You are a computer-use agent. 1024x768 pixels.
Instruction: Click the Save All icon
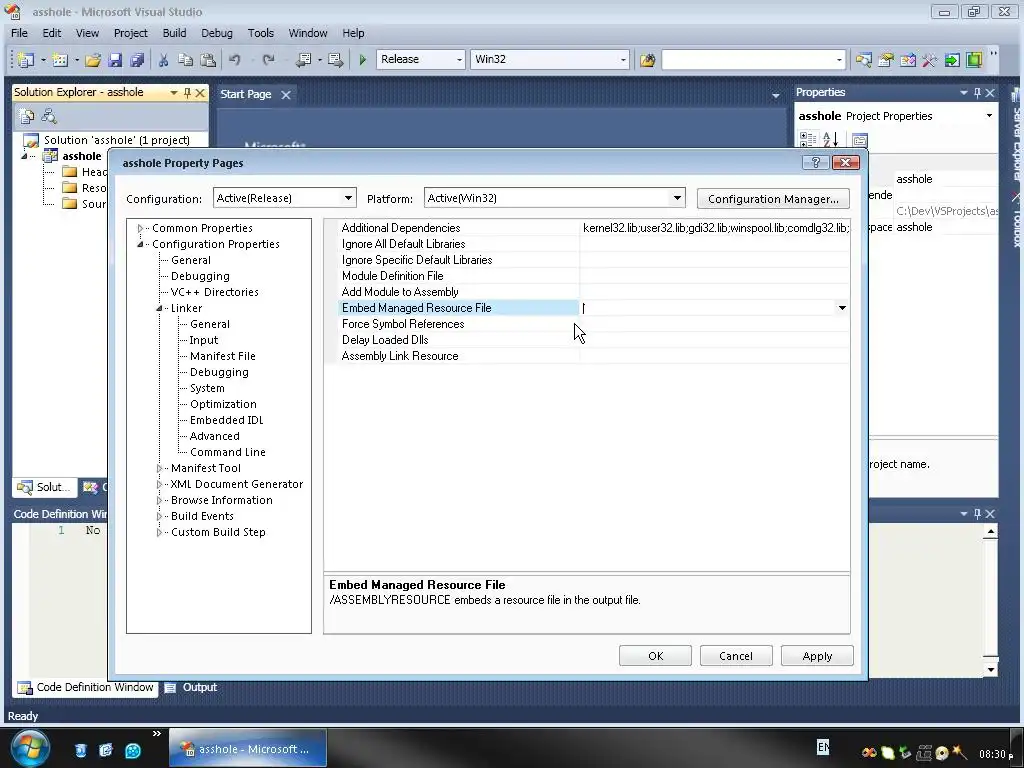[137, 60]
